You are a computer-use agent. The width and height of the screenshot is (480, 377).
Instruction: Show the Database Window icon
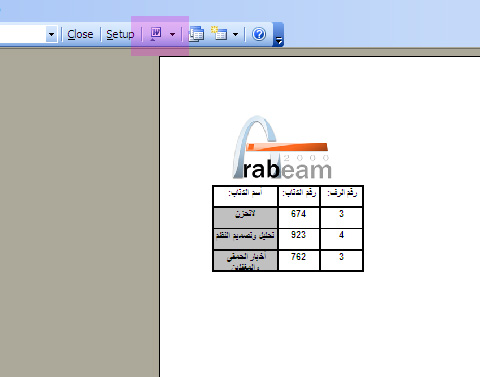tap(196, 34)
